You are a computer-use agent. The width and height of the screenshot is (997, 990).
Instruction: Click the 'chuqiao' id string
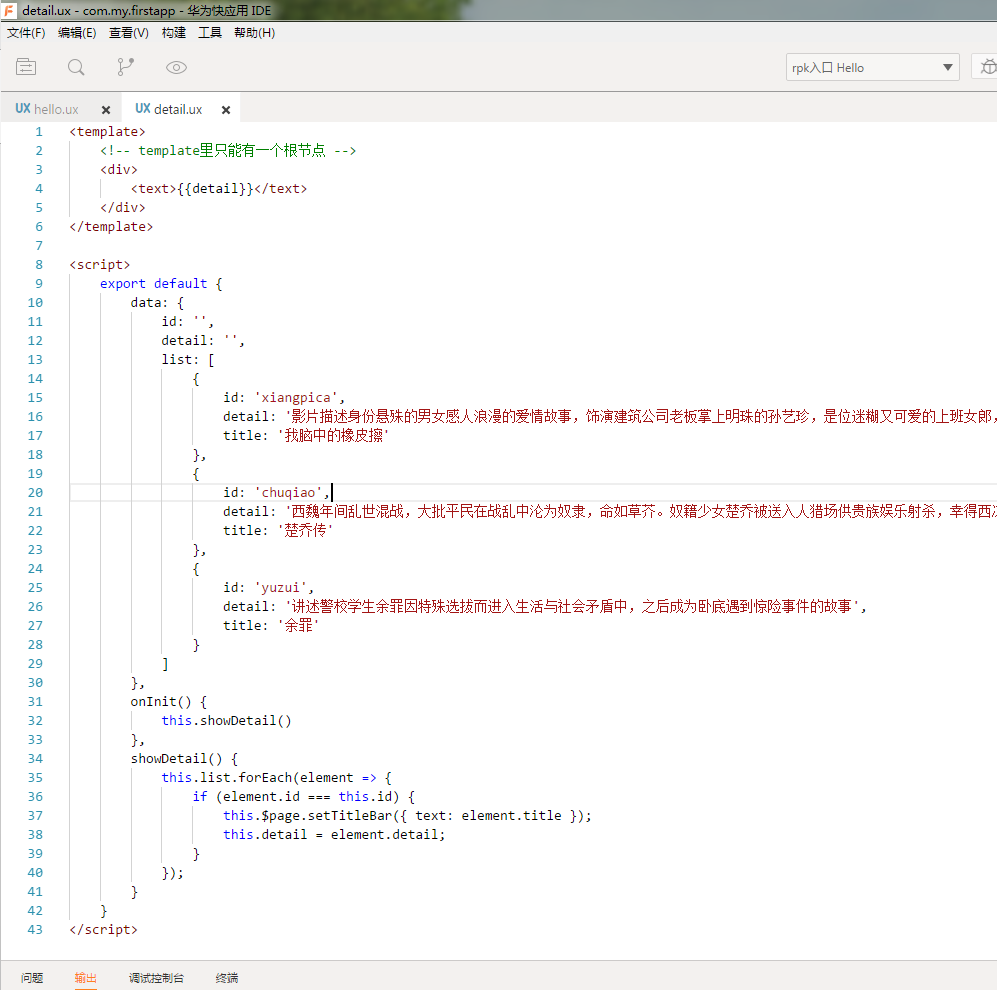coord(288,492)
